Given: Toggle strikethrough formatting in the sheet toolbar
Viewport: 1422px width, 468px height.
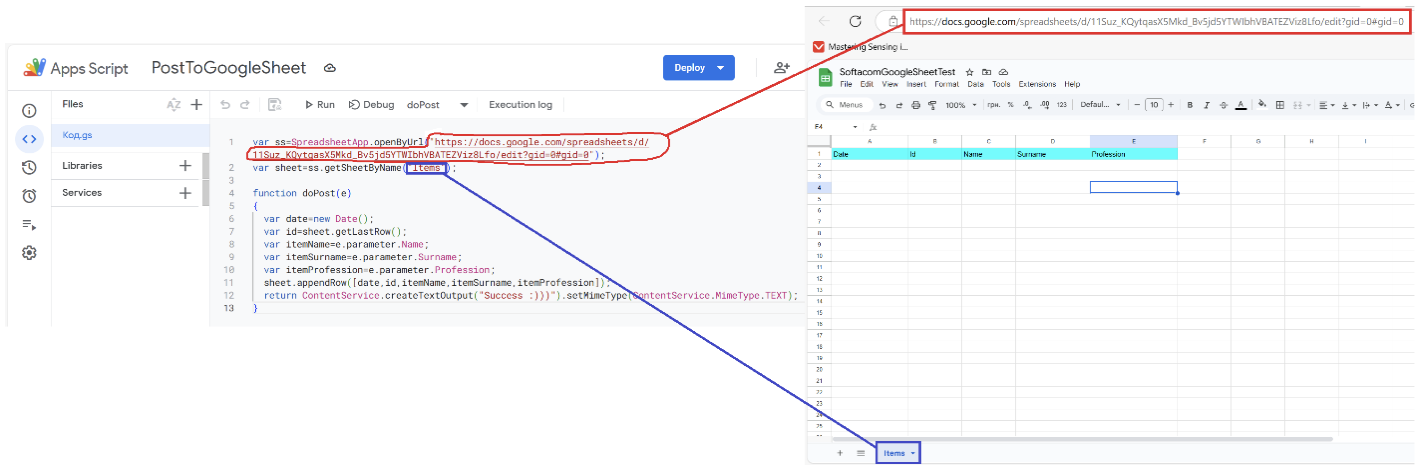Looking at the screenshot, I should point(1223,104).
